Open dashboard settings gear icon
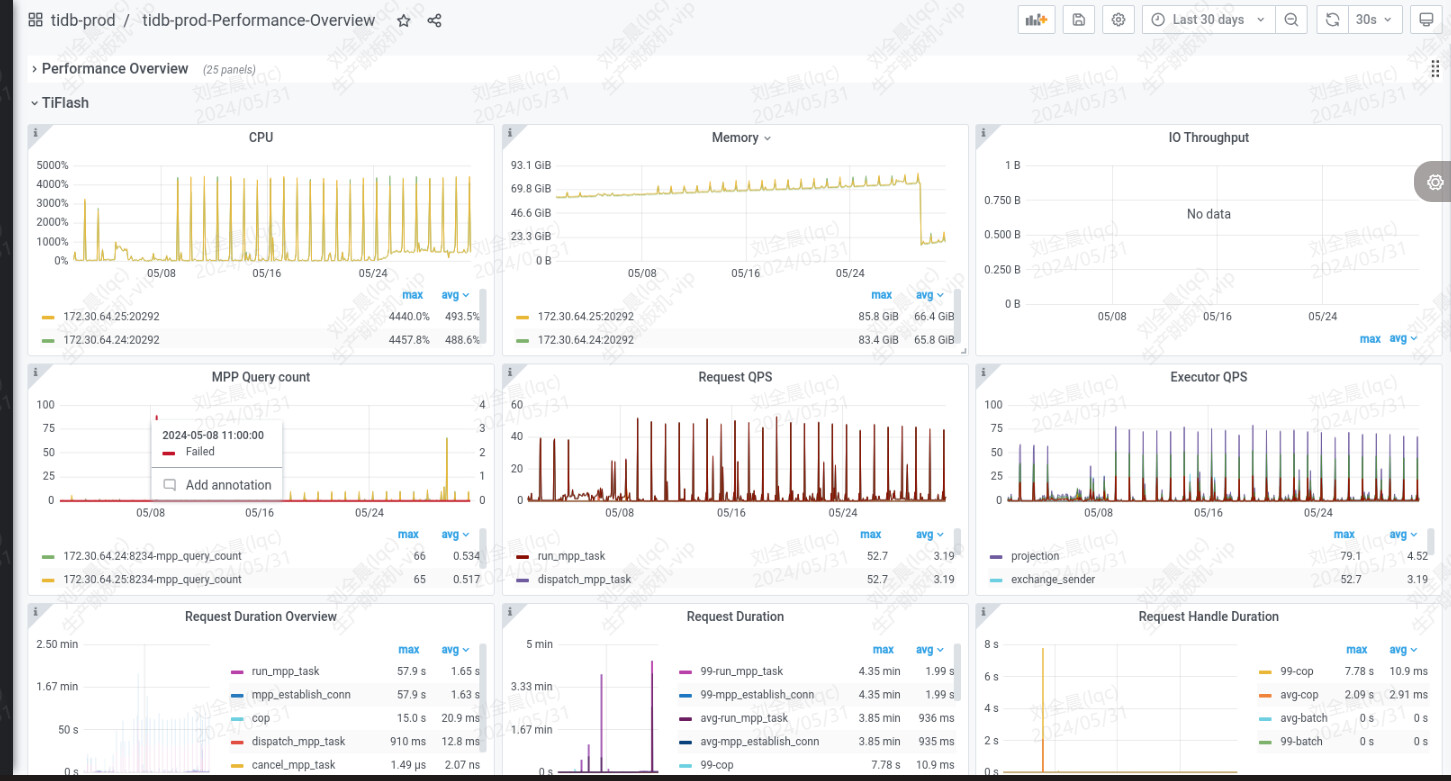The image size is (1451, 781). coord(1119,20)
